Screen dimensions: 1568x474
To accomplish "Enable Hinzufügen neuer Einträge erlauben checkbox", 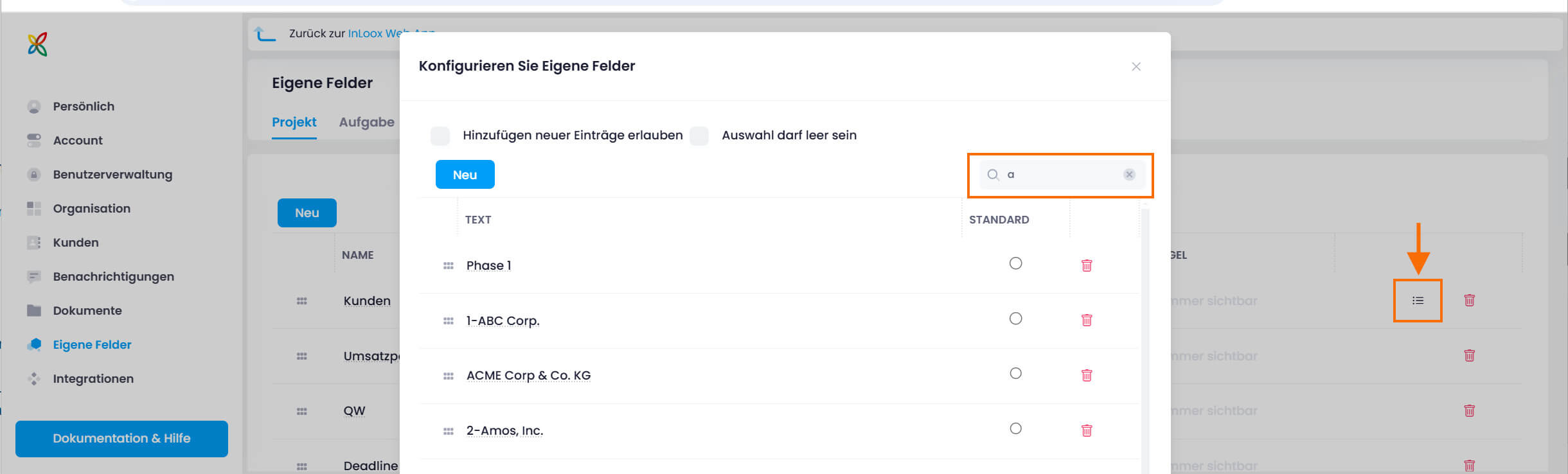I will (440, 136).
